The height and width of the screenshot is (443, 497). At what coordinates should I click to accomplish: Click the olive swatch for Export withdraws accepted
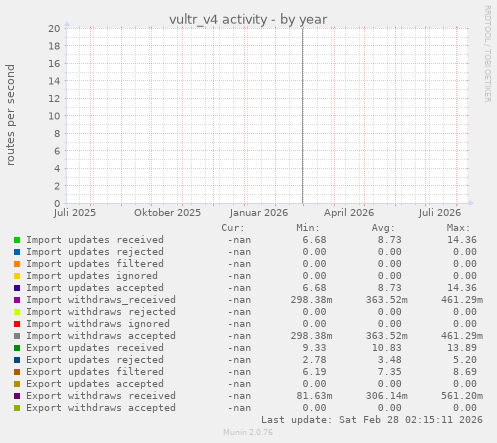17,408
